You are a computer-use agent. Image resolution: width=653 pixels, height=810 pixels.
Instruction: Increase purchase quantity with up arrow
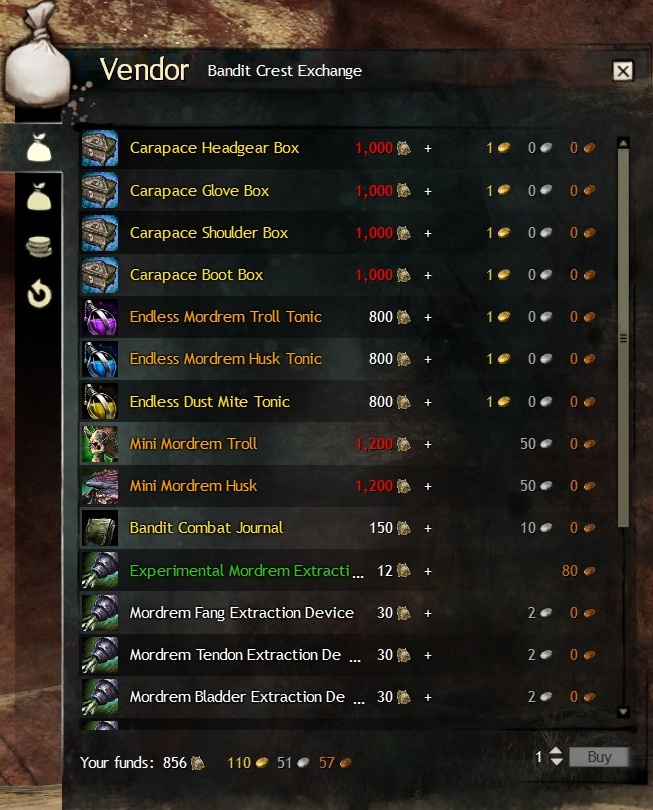[x=556, y=752]
